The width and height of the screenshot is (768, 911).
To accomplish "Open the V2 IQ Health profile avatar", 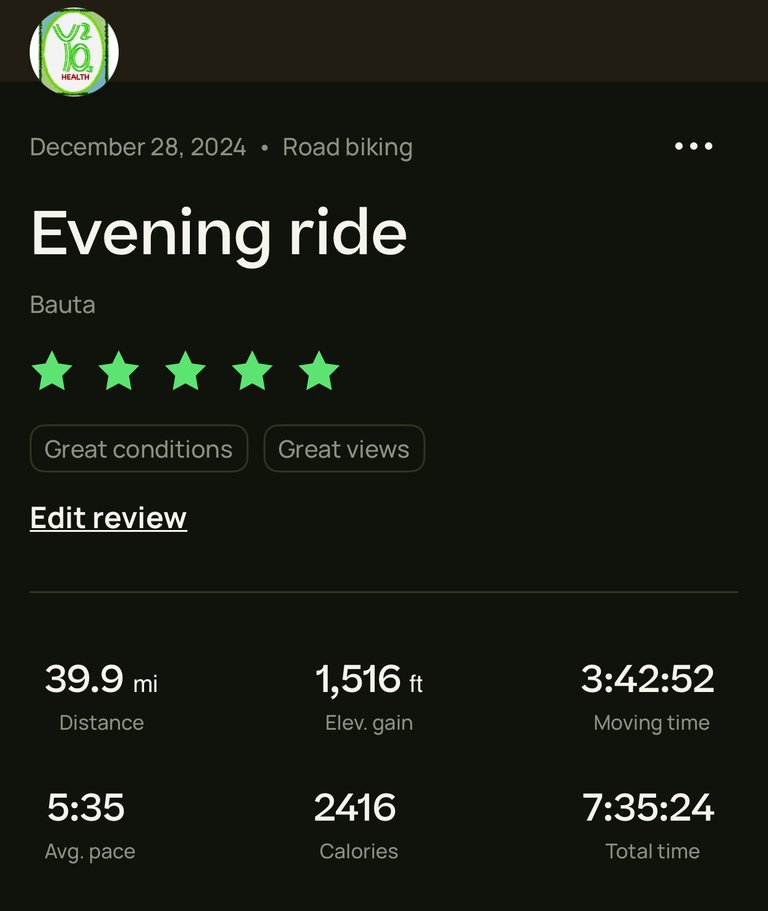I will [x=74, y=52].
